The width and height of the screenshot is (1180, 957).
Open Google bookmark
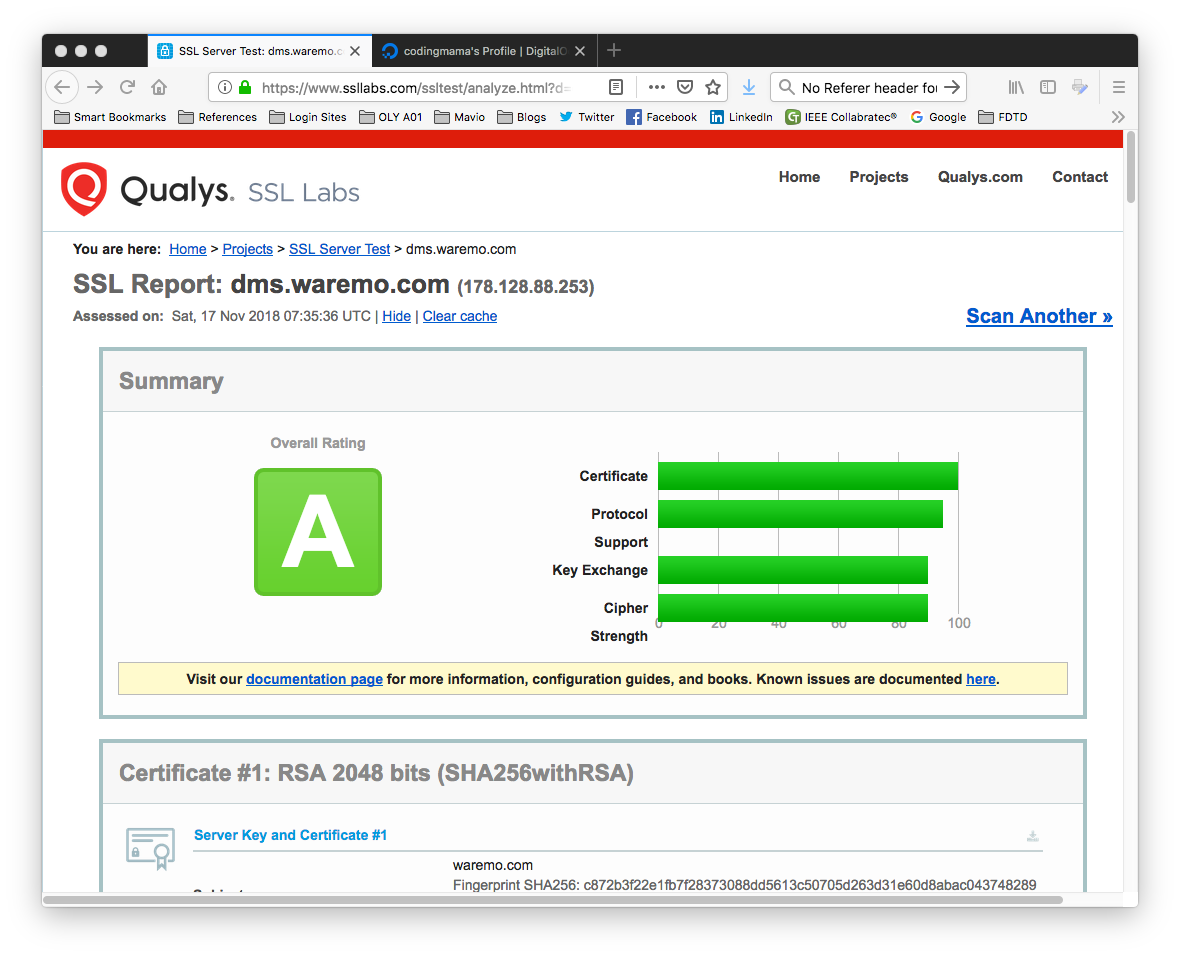pos(938,117)
